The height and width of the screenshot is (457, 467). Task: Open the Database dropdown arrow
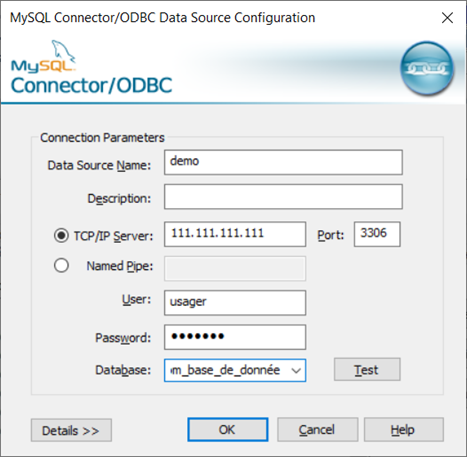[296, 370]
